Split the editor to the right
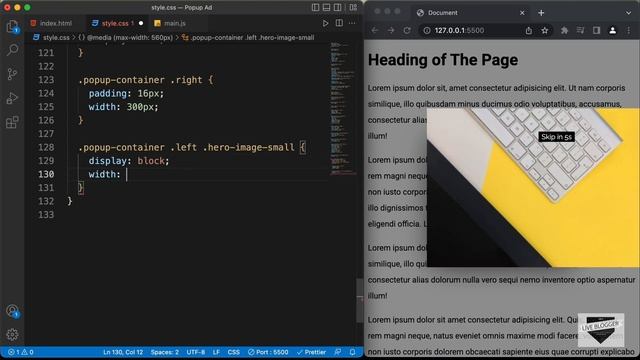The width and height of the screenshot is (640, 360). 339,23
